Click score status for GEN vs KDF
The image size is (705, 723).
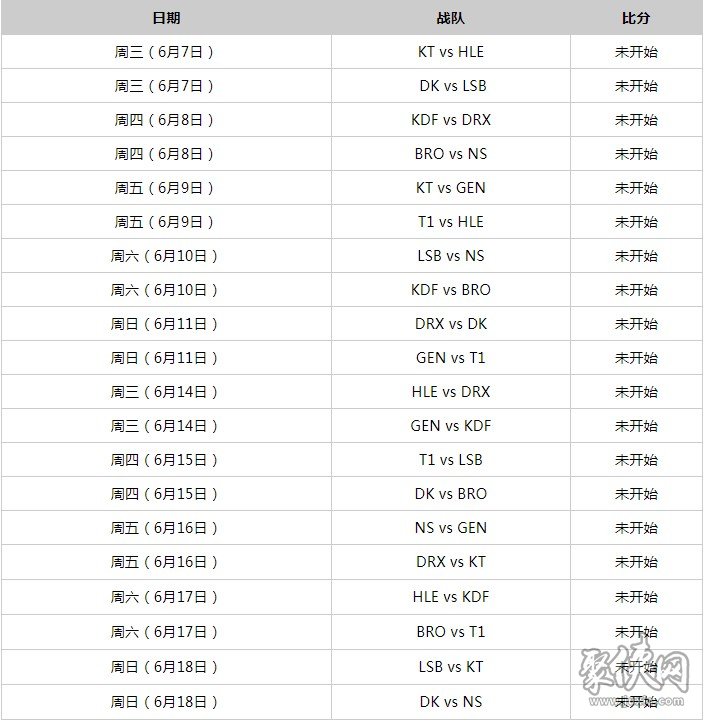point(636,426)
